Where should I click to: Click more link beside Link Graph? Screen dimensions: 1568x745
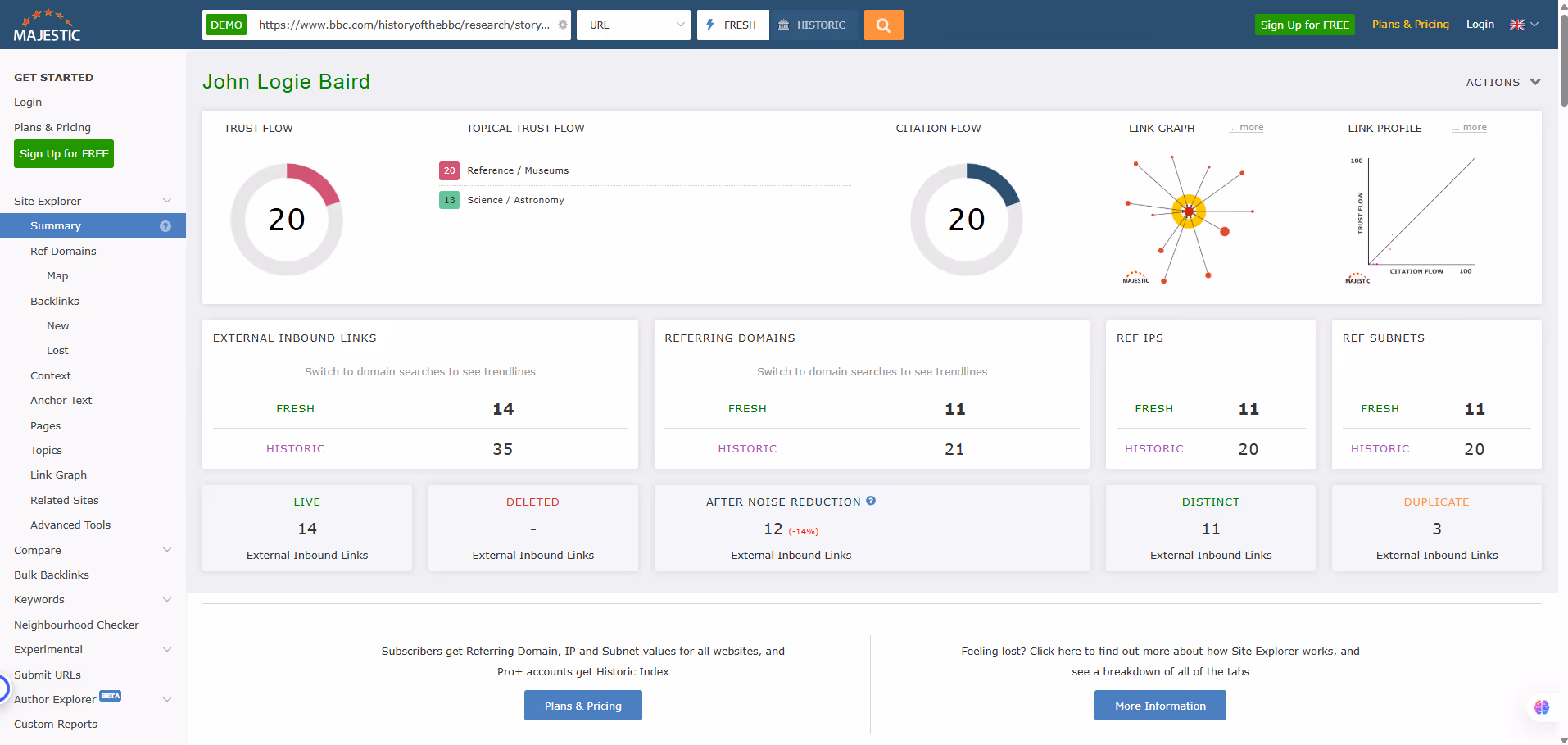coord(1246,128)
